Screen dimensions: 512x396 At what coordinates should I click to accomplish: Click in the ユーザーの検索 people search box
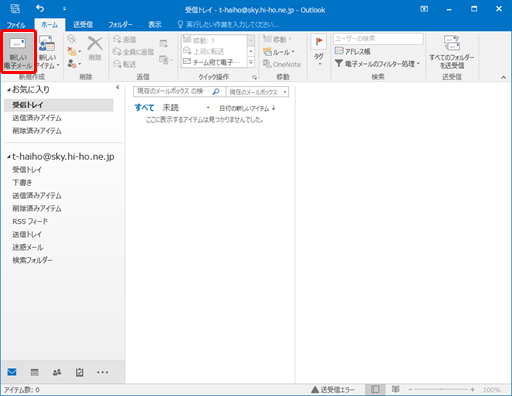378,39
